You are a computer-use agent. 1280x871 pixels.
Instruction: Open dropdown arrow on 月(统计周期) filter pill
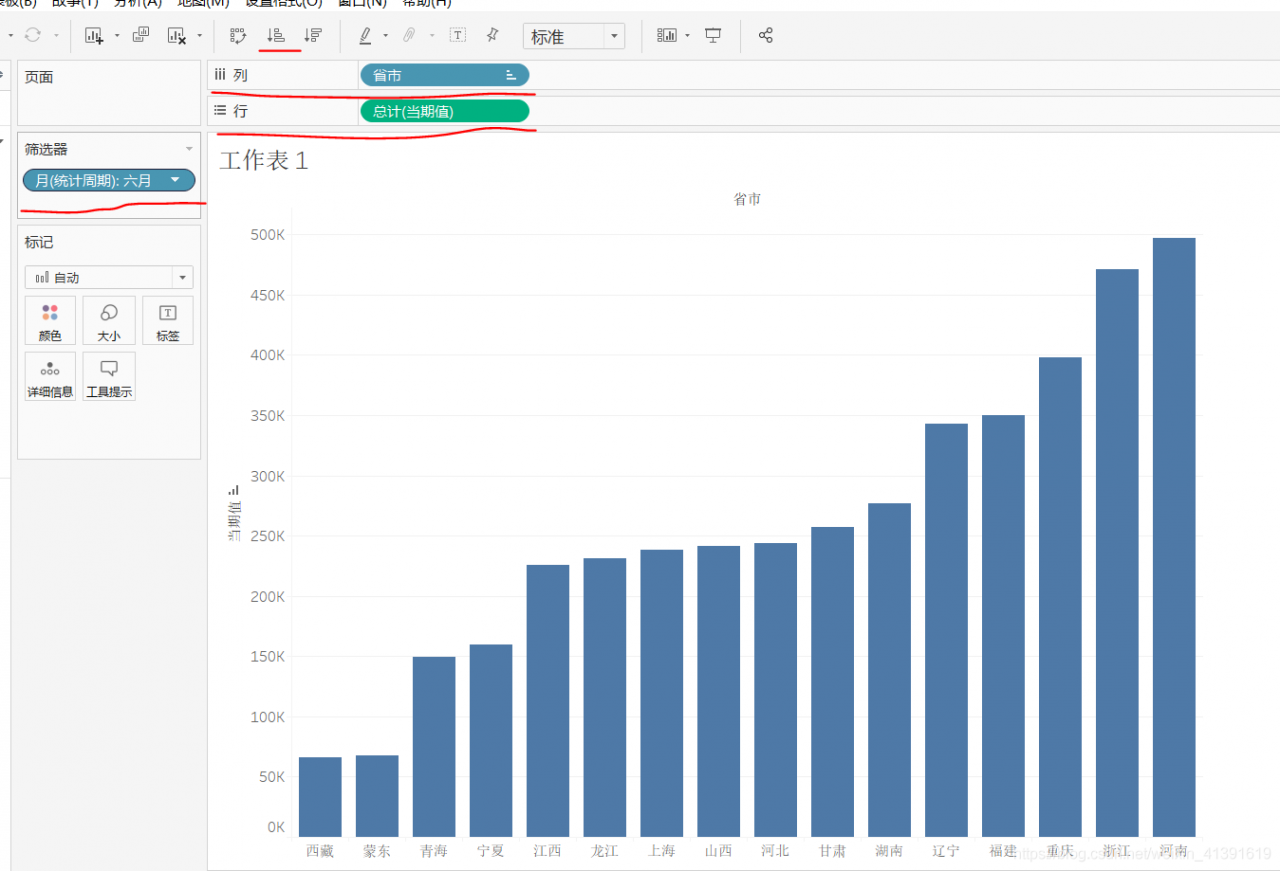[x=176, y=181]
